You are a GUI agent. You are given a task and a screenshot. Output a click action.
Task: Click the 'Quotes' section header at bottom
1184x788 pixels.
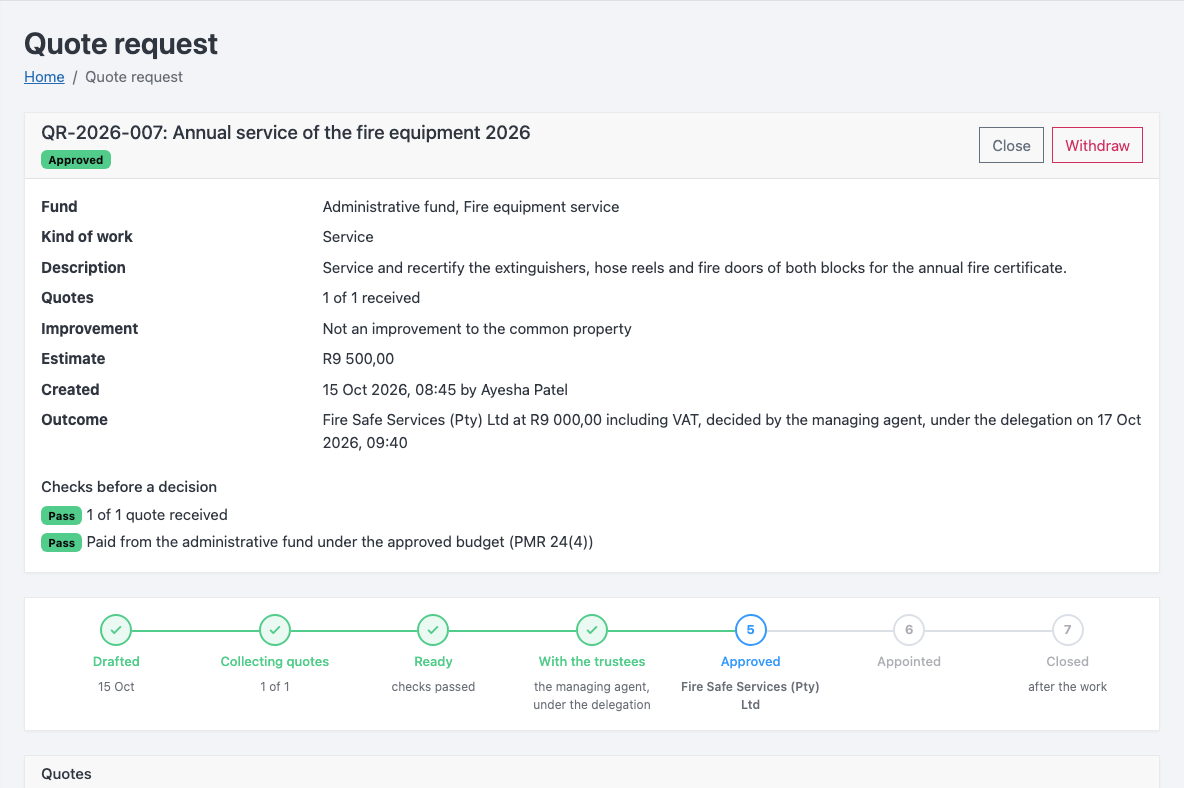pyautogui.click(x=66, y=774)
